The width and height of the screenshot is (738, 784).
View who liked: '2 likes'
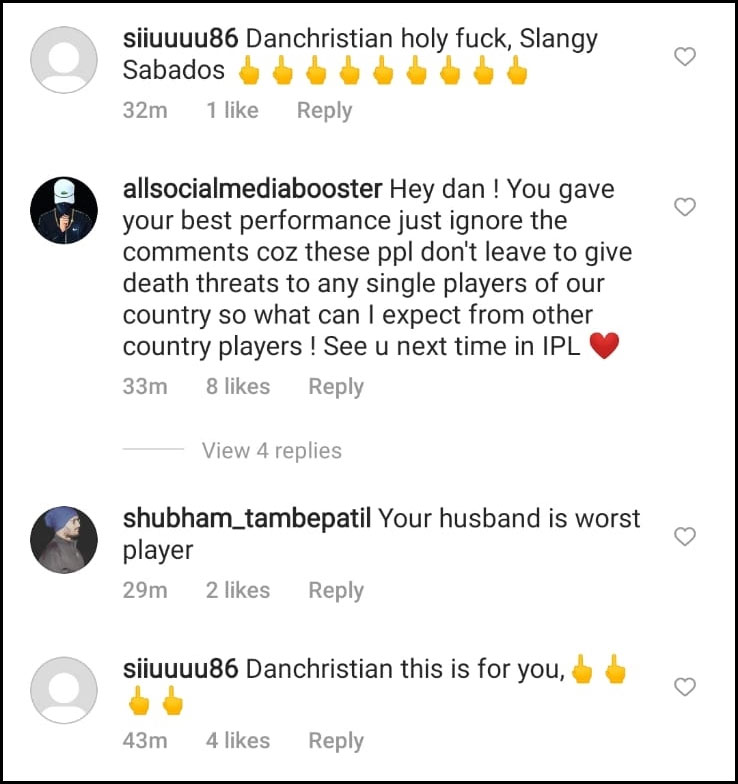point(238,590)
